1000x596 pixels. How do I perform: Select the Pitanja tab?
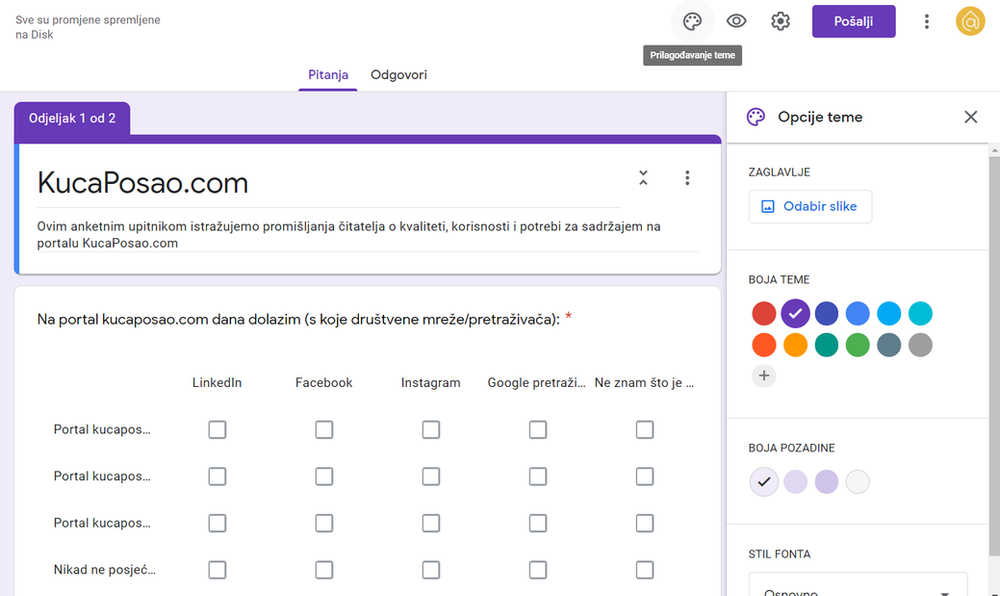click(328, 74)
